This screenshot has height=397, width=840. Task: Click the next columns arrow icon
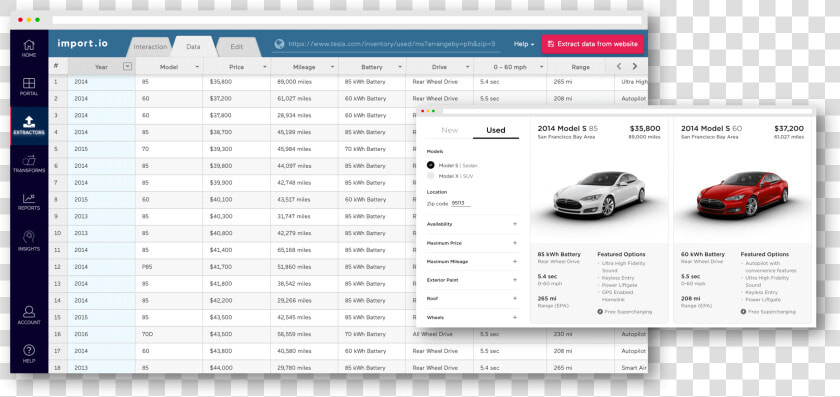point(635,66)
